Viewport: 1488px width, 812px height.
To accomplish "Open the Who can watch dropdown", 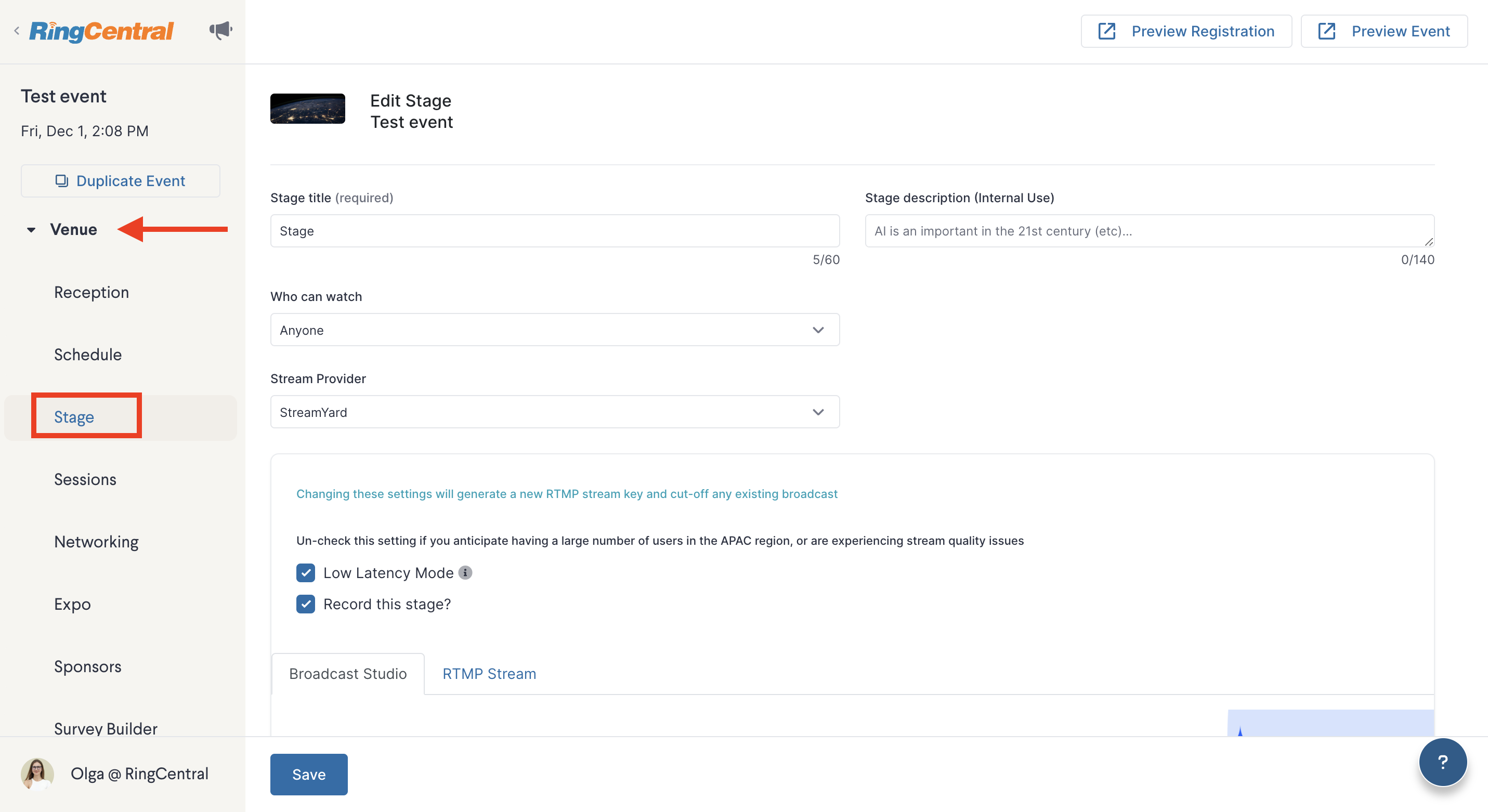I will (x=555, y=330).
